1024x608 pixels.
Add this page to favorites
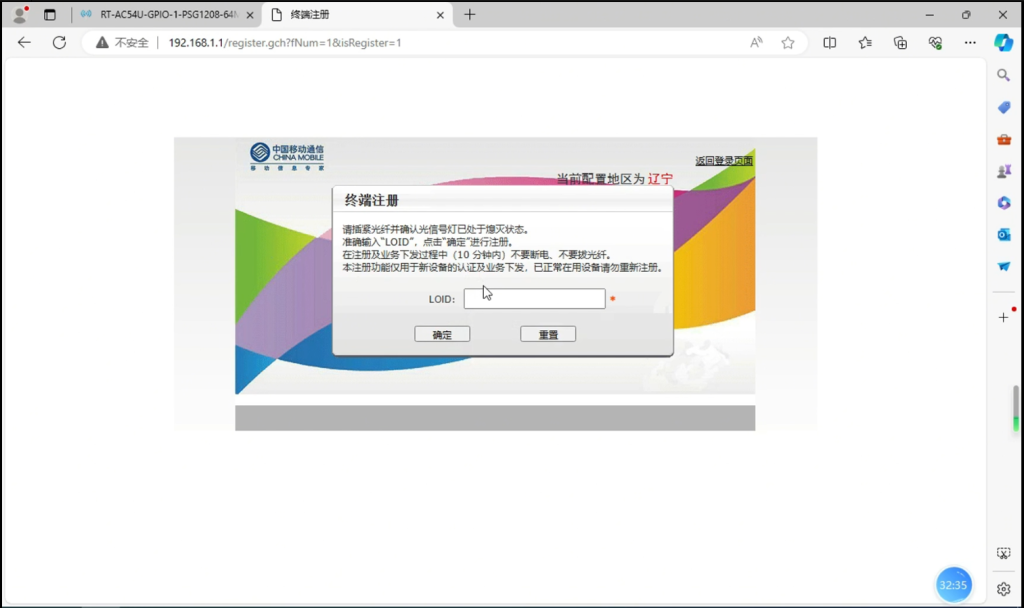click(x=788, y=43)
